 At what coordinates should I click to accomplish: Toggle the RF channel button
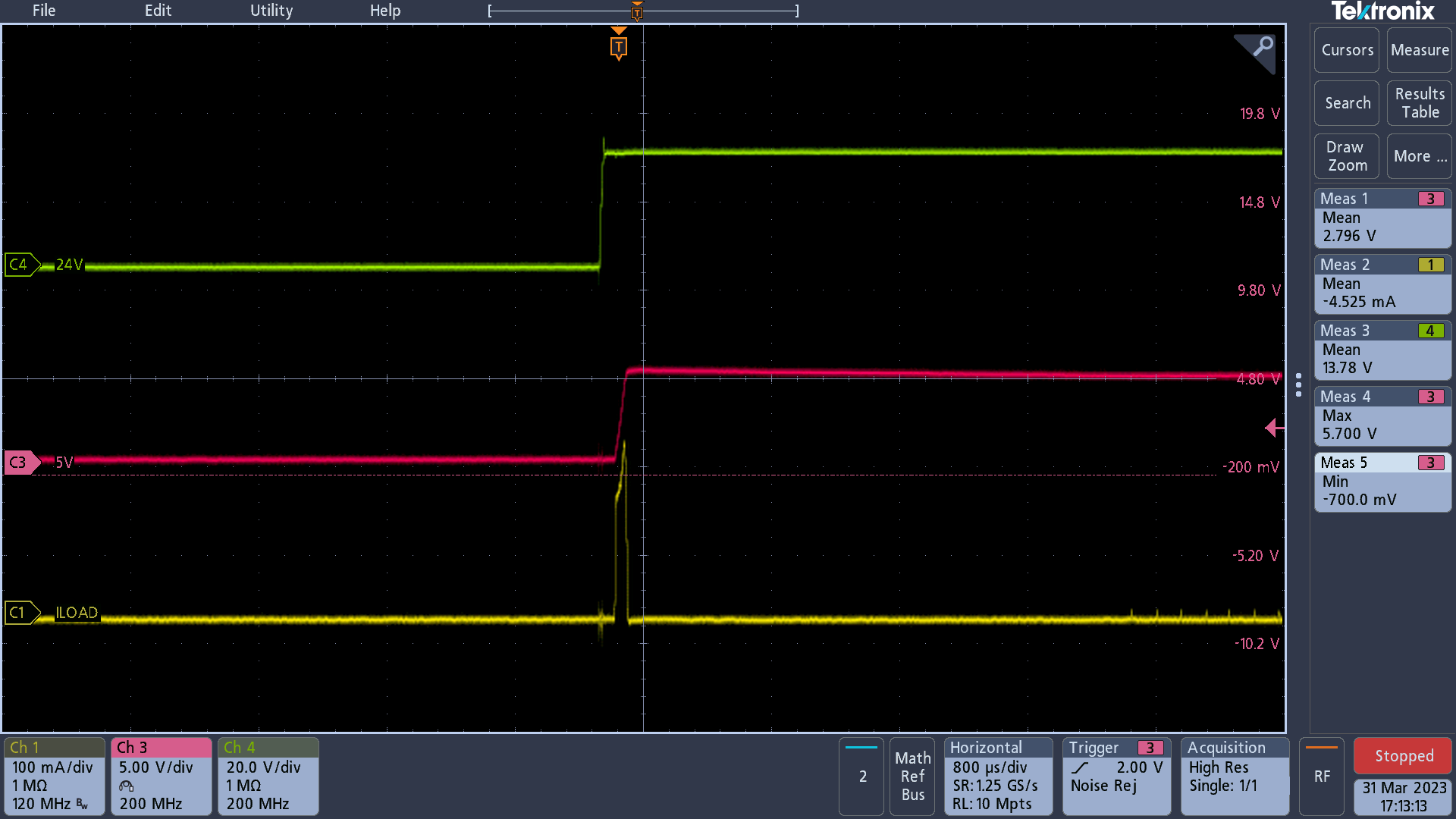point(1321,776)
